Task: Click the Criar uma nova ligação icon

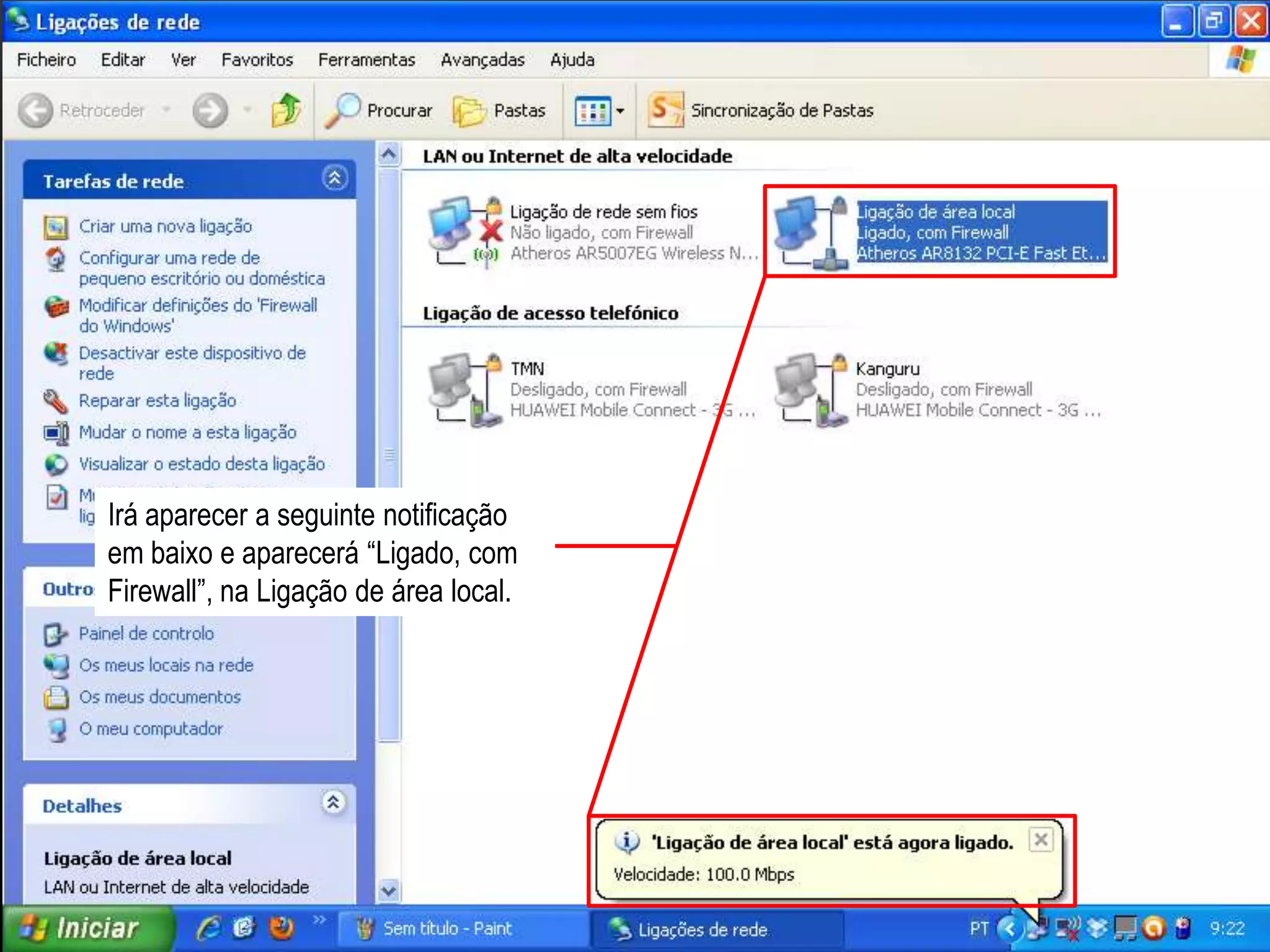Action: coord(56,227)
